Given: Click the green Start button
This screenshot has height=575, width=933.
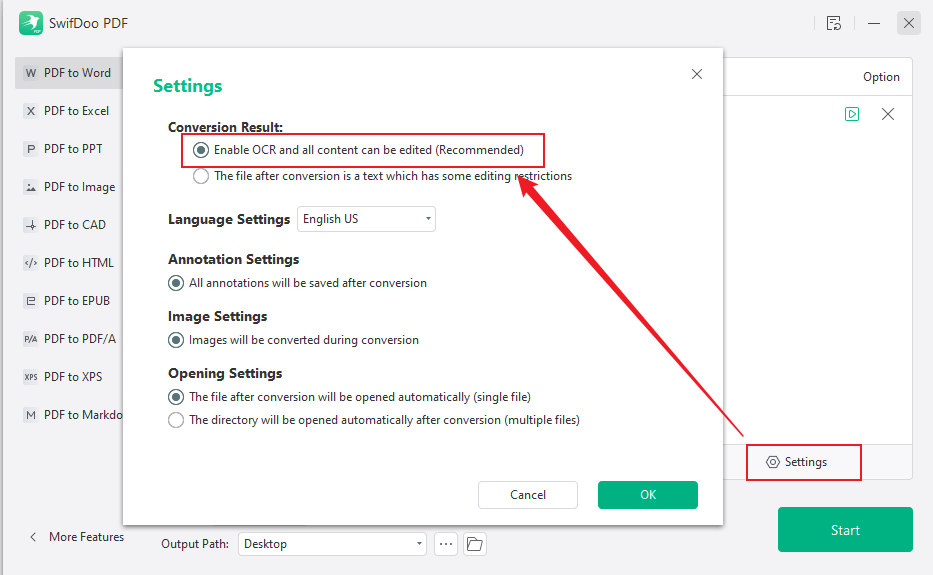Looking at the screenshot, I should [x=845, y=530].
